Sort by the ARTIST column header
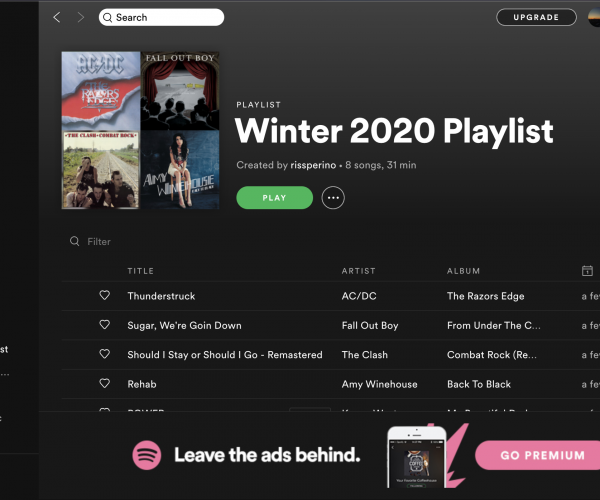600x500 pixels. pos(359,271)
